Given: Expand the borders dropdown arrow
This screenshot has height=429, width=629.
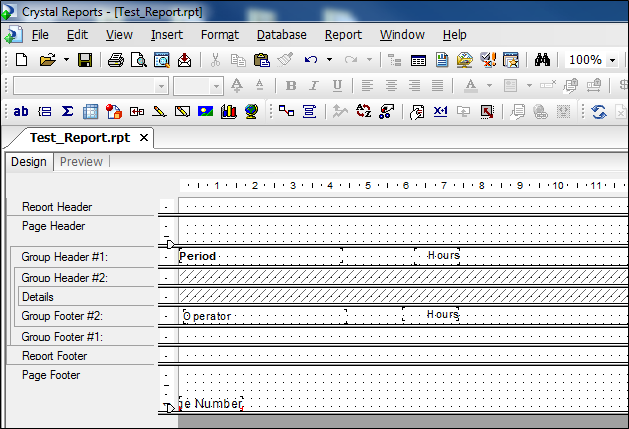Looking at the screenshot, I should [529, 85].
